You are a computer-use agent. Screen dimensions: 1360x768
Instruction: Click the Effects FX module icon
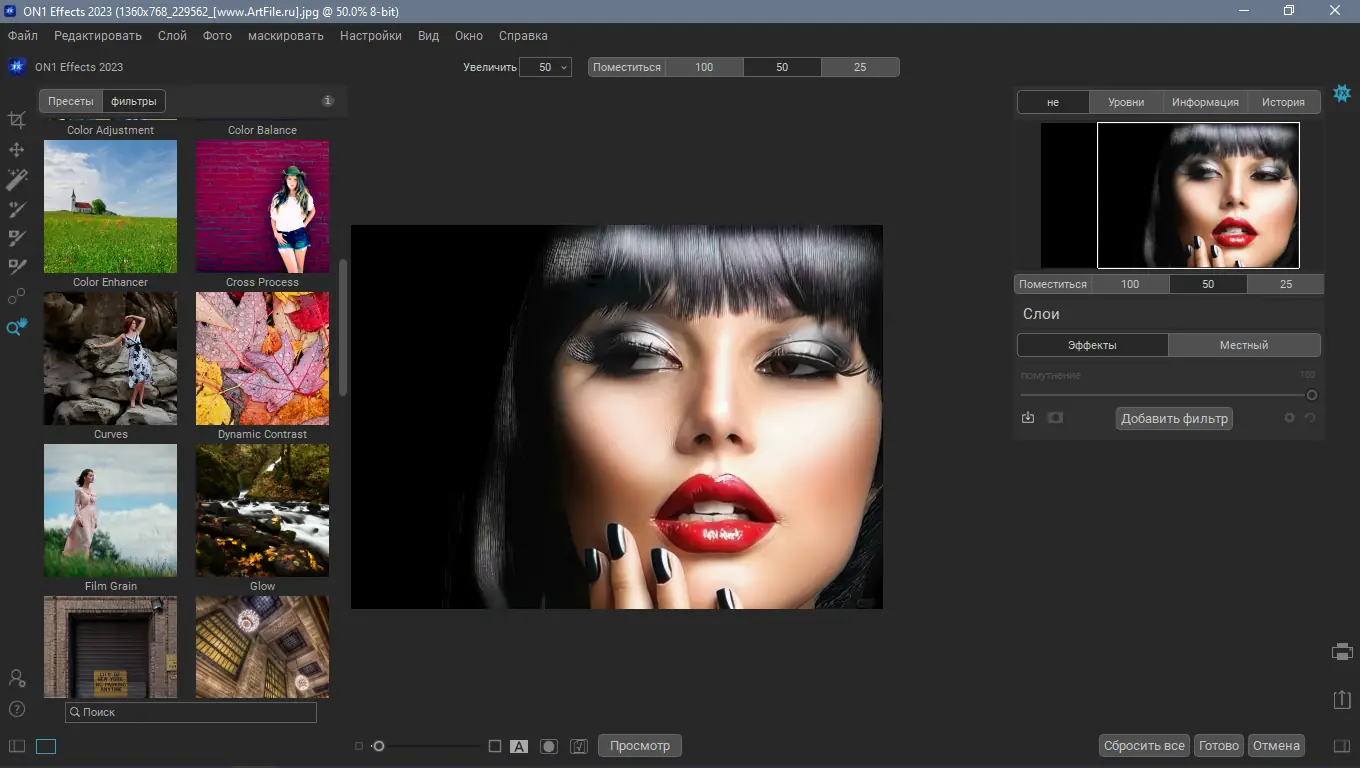click(x=1342, y=93)
